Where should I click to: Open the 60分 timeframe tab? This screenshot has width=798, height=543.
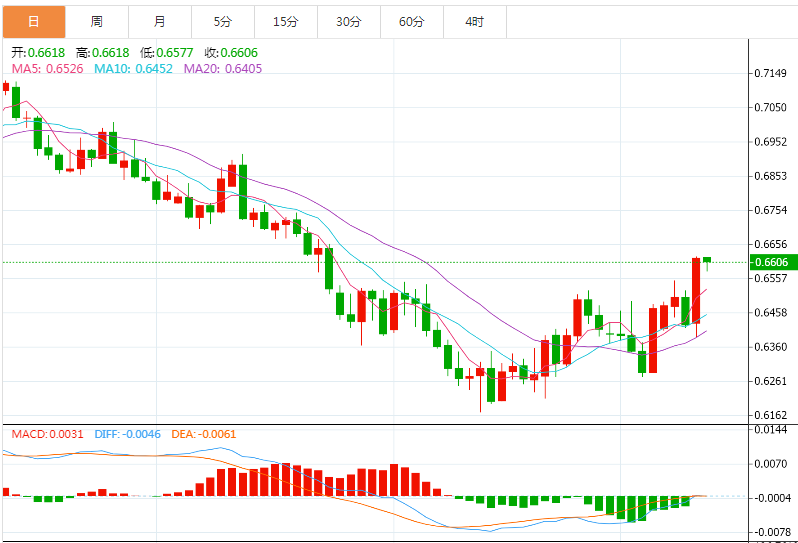412,22
